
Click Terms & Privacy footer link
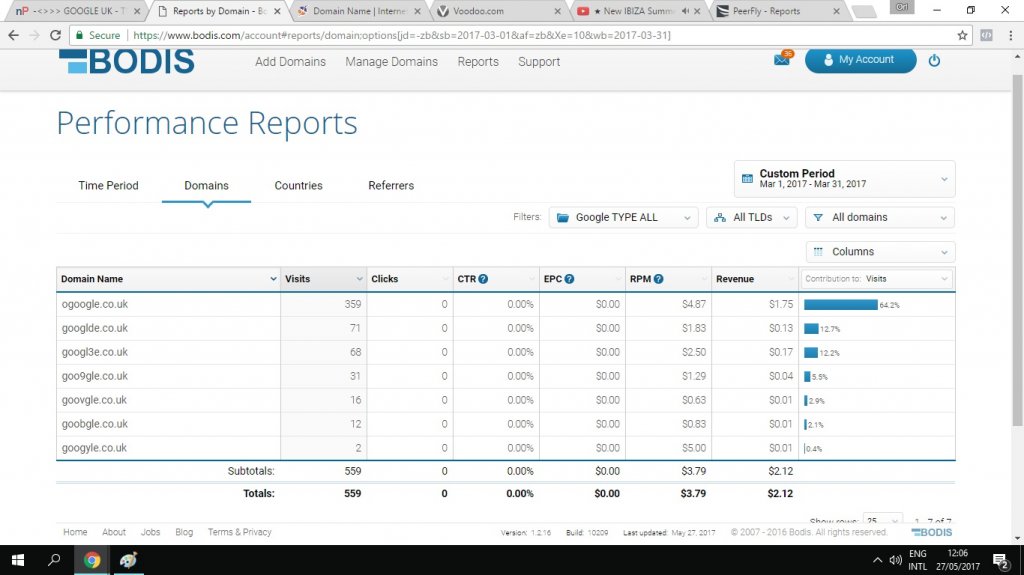[240, 532]
